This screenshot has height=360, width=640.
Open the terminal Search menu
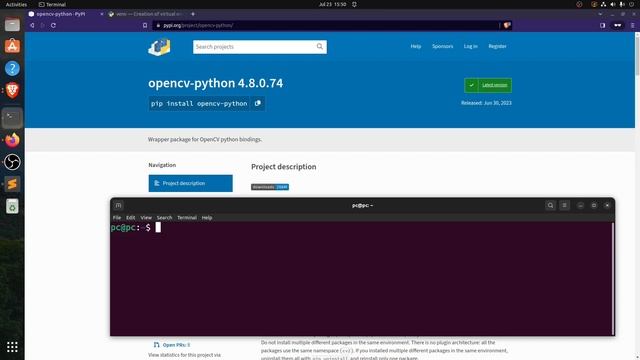coord(164,218)
